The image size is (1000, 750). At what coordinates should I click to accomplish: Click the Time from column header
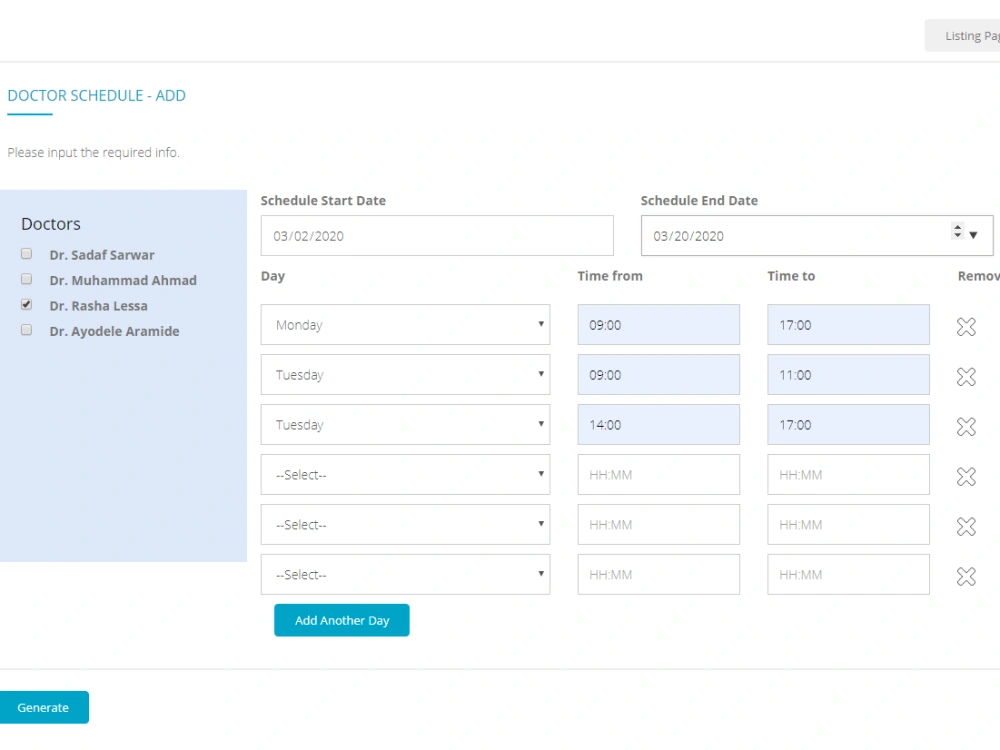[x=610, y=276]
